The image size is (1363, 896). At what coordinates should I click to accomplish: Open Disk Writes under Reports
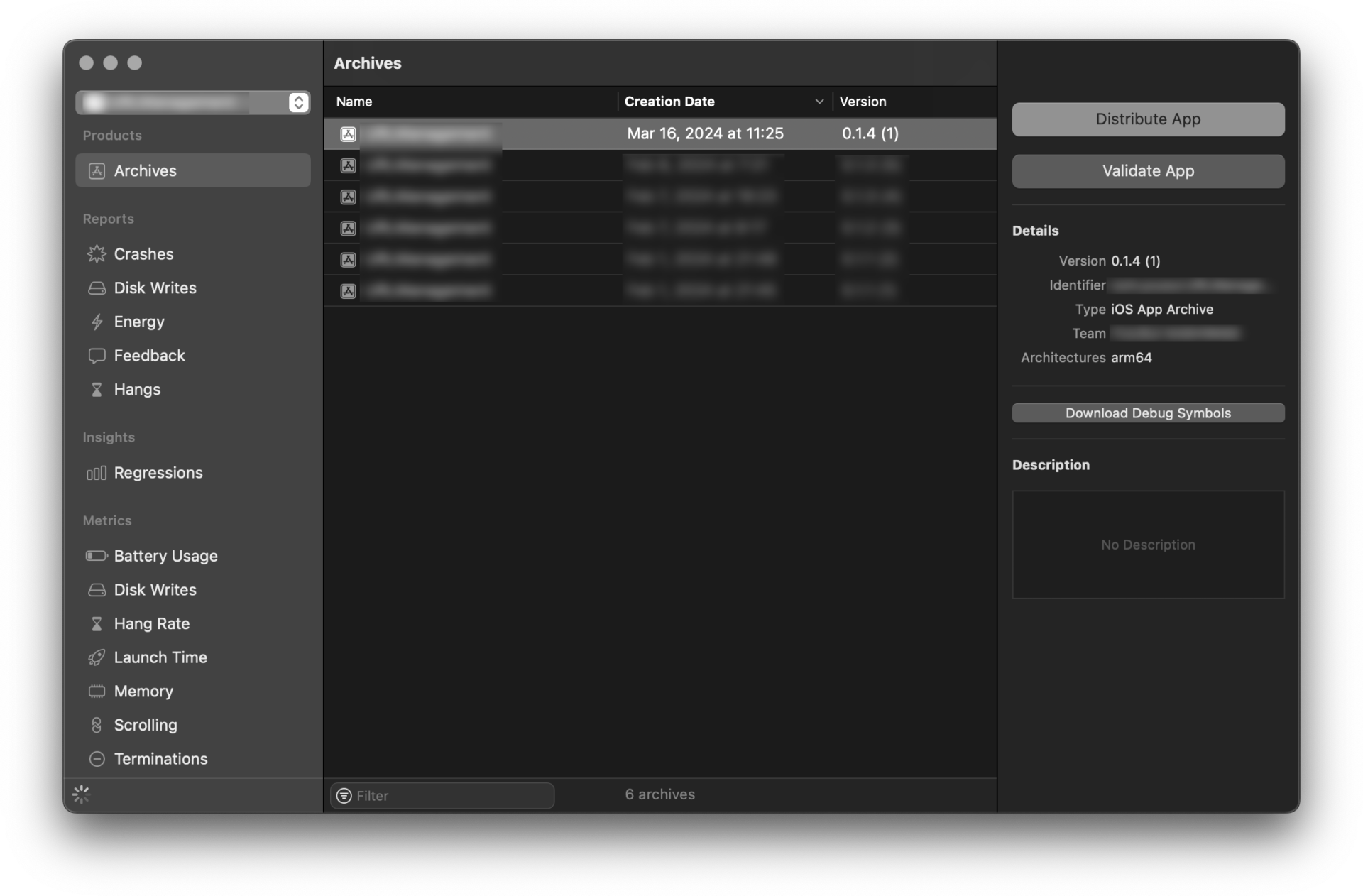coord(193,288)
